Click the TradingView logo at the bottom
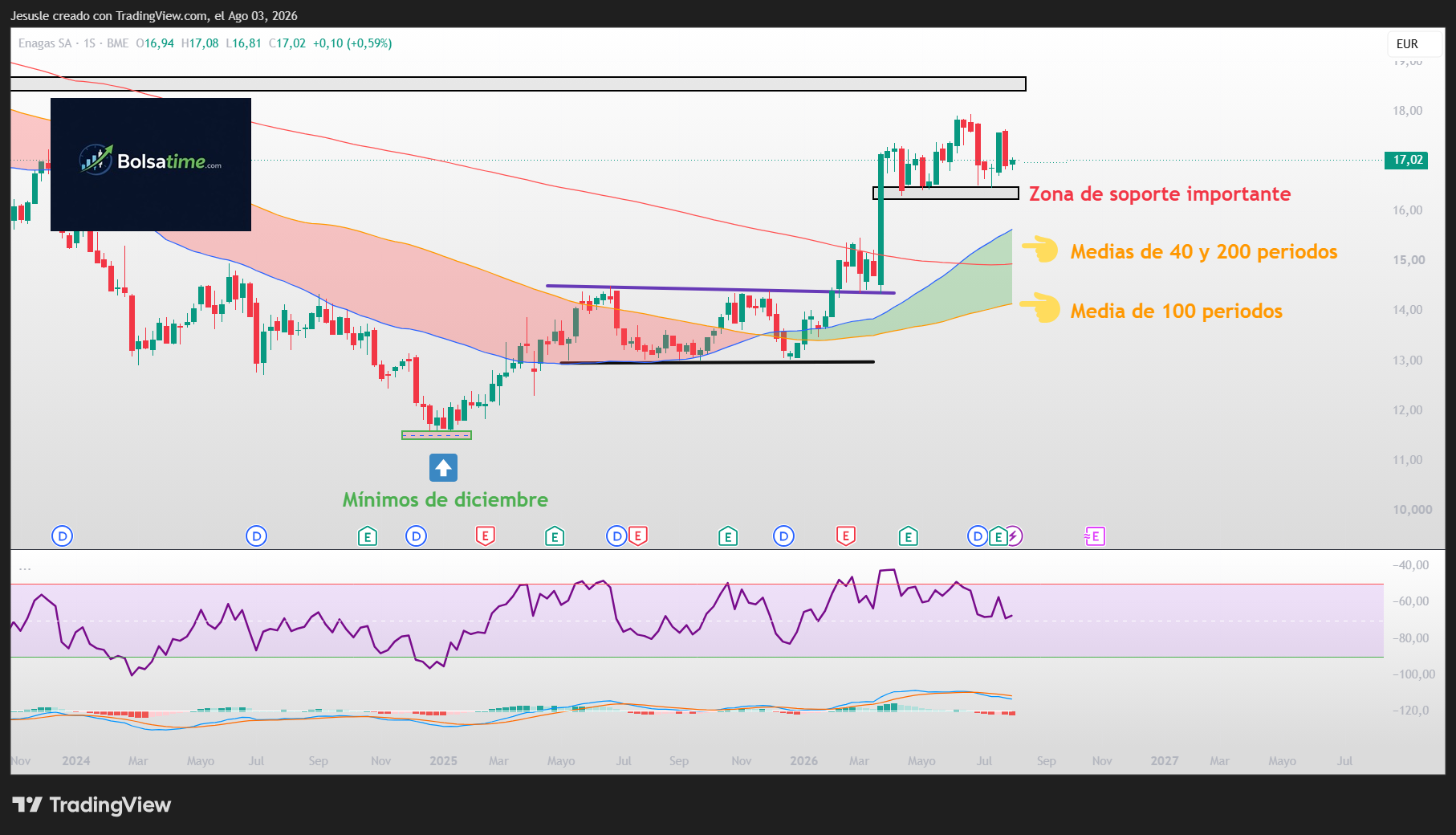Screen dimensions: 1456x835 click(x=92, y=804)
